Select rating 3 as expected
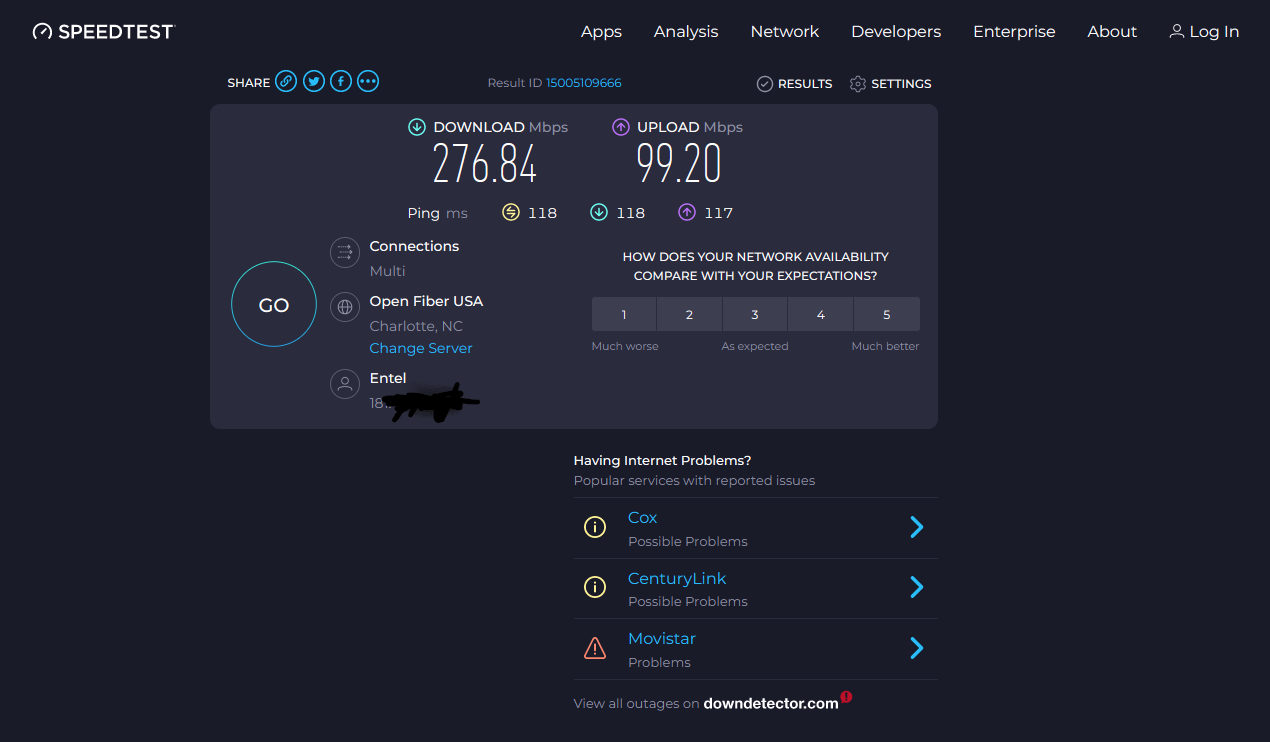 (x=755, y=314)
